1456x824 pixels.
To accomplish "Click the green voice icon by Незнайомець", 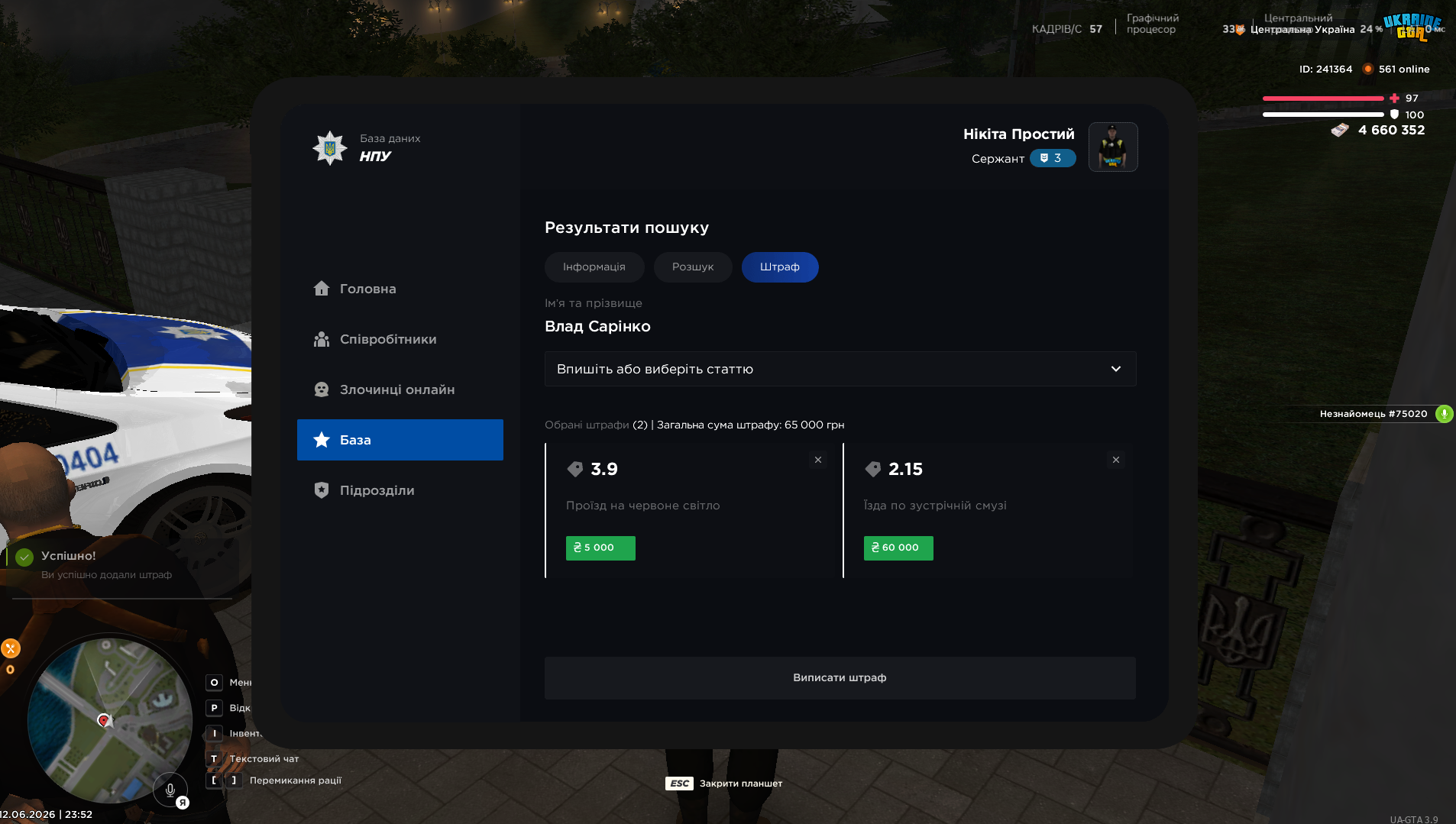I will pyautogui.click(x=1444, y=414).
